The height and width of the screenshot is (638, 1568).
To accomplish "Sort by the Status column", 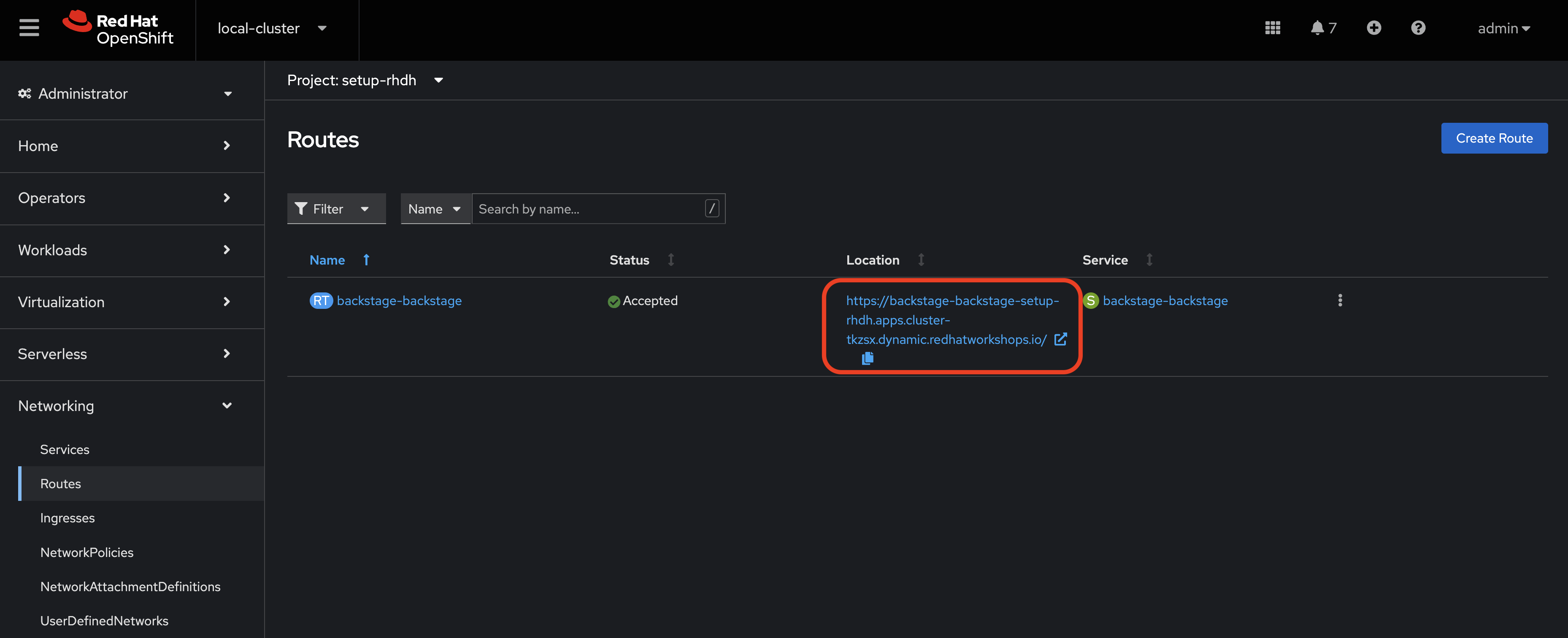I will pos(671,260).
